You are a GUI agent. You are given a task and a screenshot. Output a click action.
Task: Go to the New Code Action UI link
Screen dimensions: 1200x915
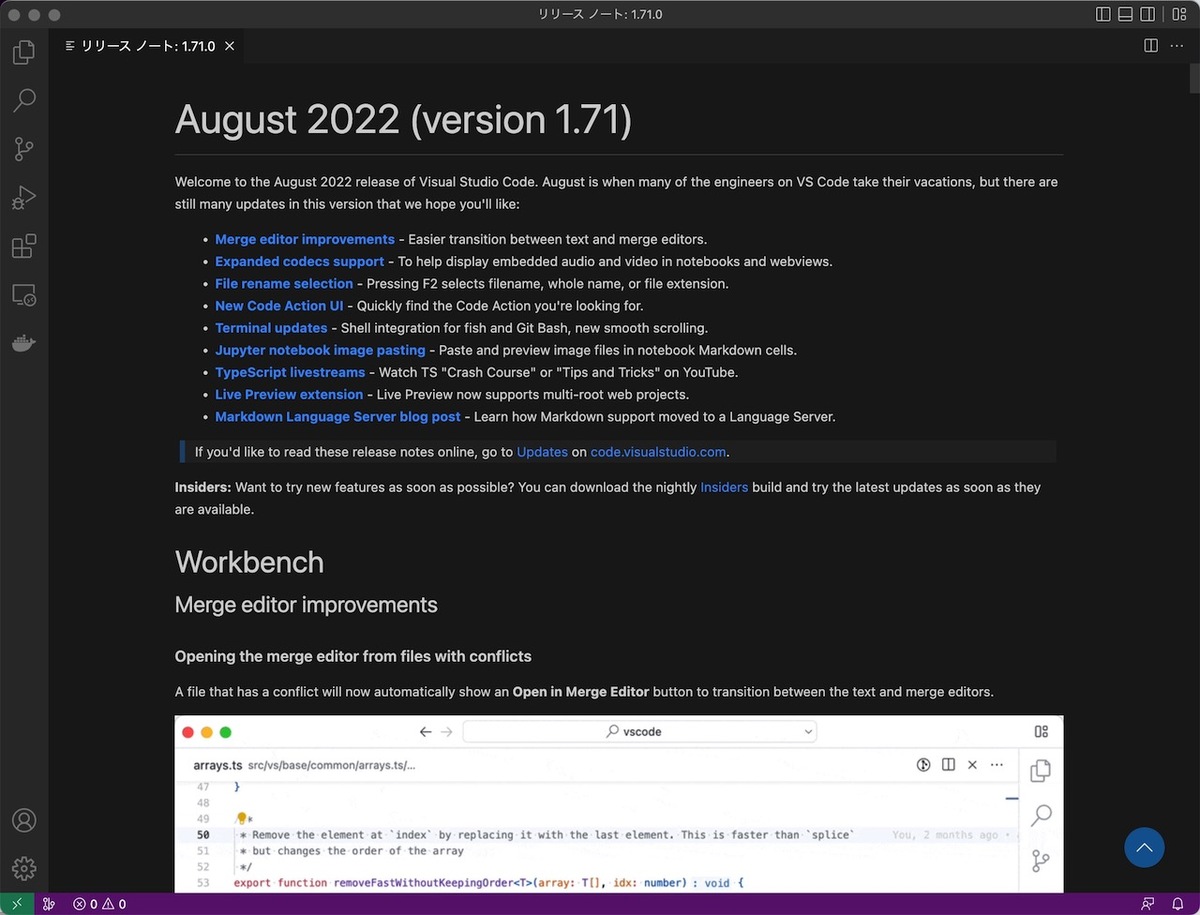279,306
